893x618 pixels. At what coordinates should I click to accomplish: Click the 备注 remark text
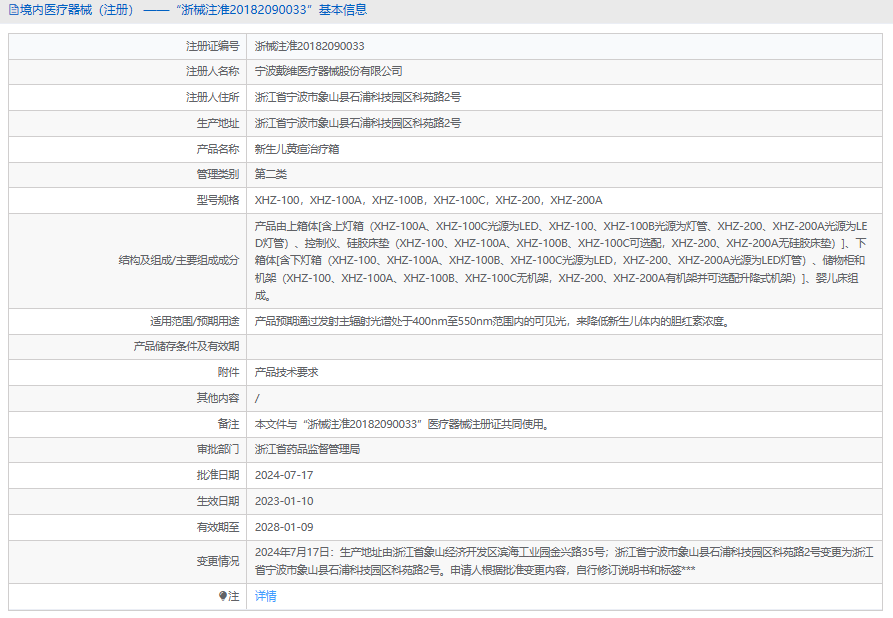pyautogui.click(x=401, y=424)
